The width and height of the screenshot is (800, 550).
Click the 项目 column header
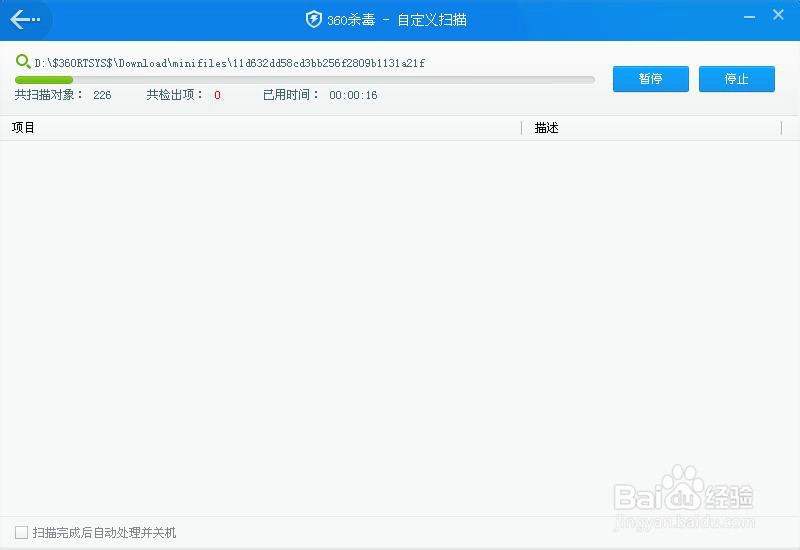(x=23, y=128)
